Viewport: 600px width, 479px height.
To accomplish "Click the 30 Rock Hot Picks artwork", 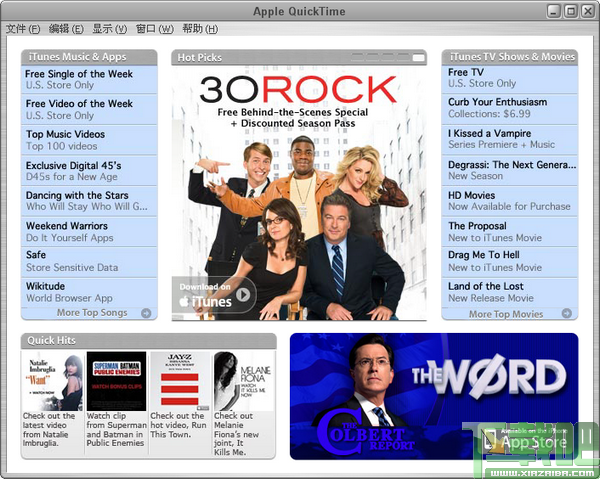I will (299, 193).
